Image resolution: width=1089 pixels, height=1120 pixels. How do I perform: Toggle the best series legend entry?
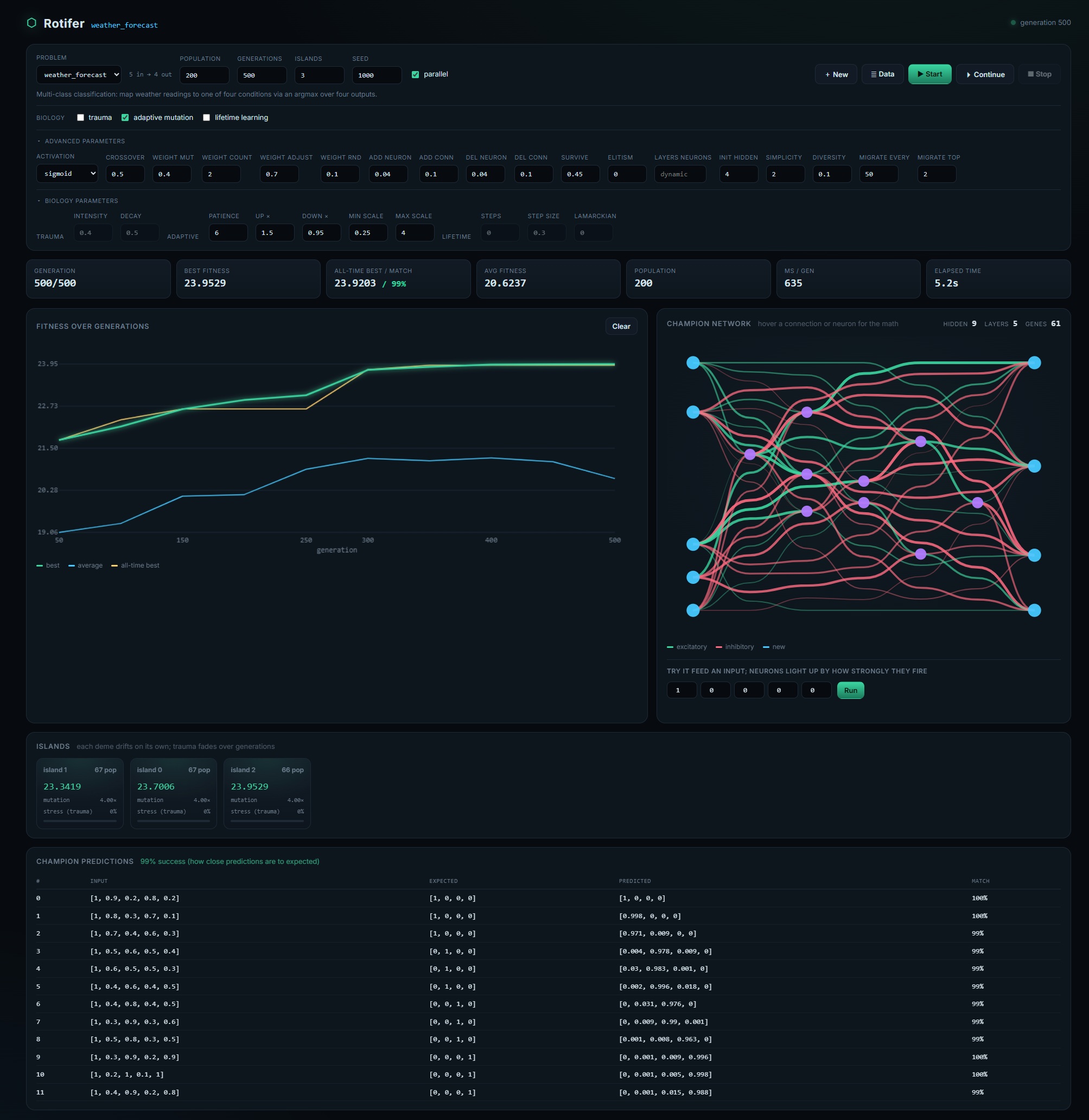pyautogui.click(x=48, y=566)
